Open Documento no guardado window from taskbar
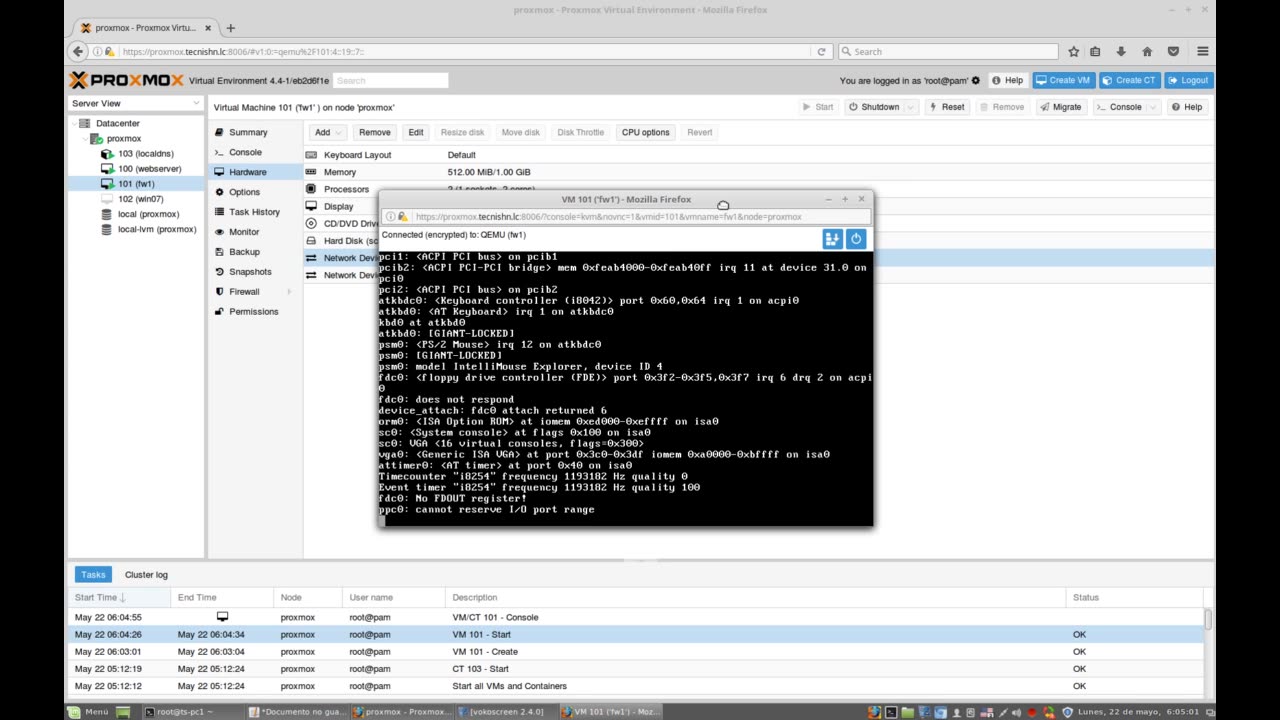Image resolution: width=1280 pixels, height=720 pixels. point(297,711)
